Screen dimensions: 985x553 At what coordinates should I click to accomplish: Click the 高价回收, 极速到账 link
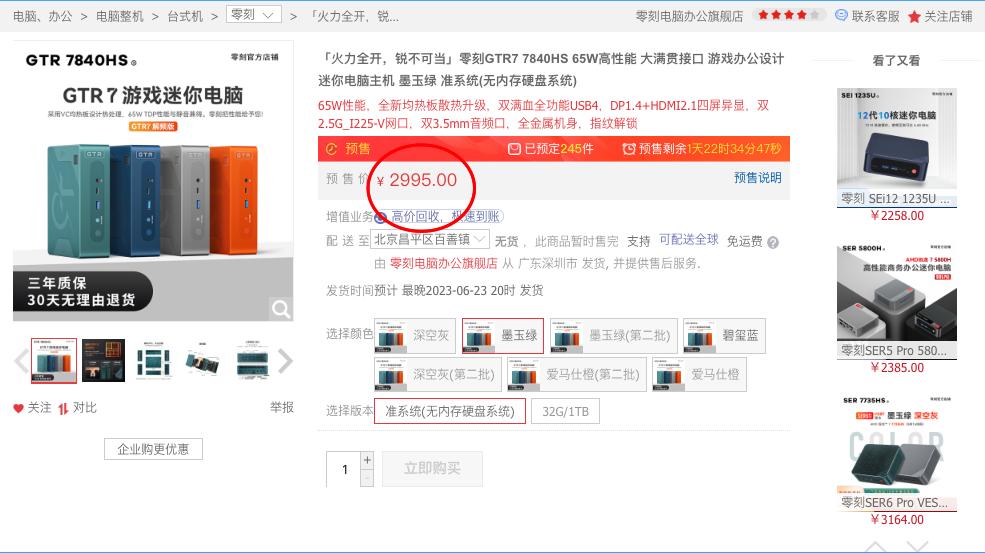point(445,217)
